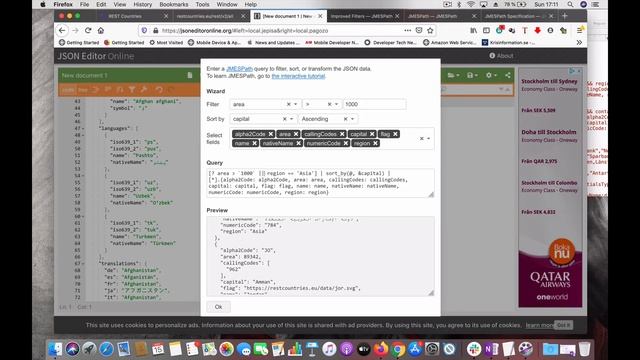Click the Learn more cookie link
640x360 pixels.
[x=540, y=325]
